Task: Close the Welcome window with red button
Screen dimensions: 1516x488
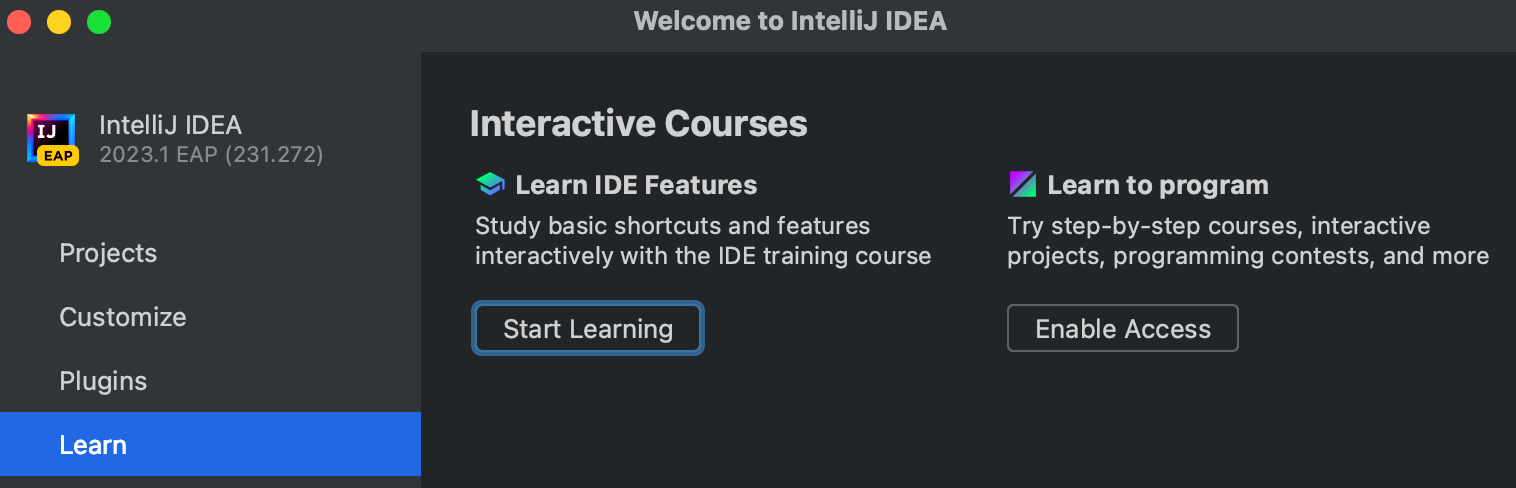Action: pyautogui.click(x=19, y=21)
